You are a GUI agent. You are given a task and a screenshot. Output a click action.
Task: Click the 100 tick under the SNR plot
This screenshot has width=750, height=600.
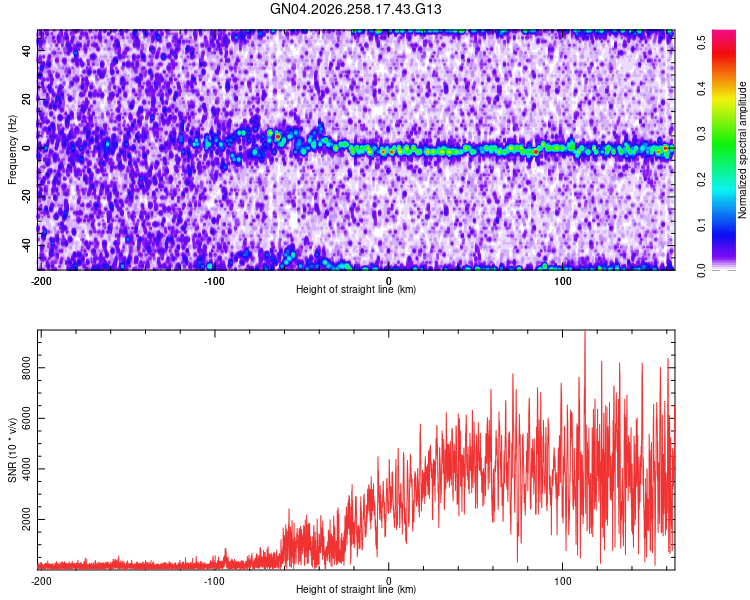tap(562, 581)
